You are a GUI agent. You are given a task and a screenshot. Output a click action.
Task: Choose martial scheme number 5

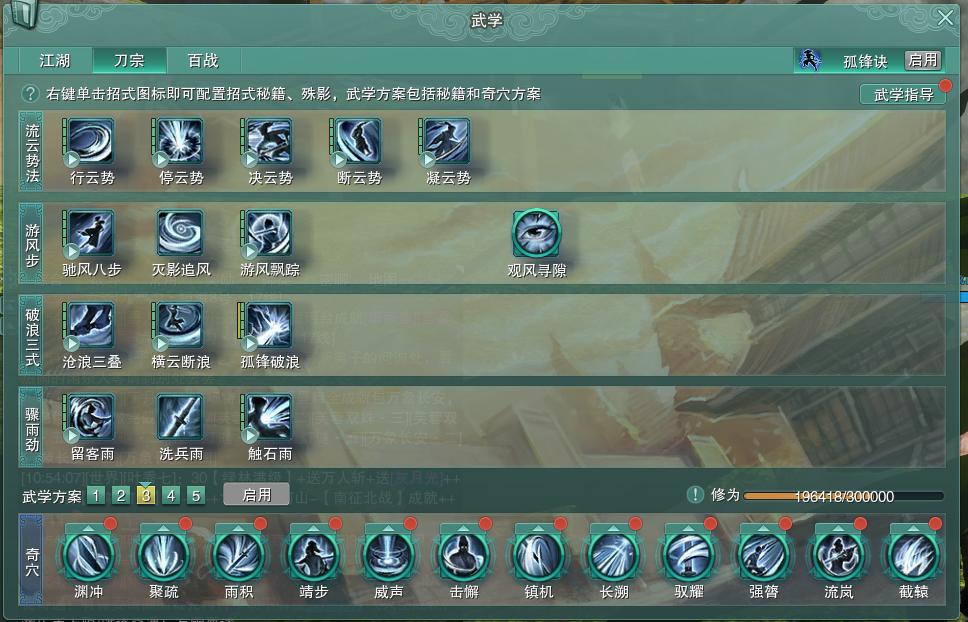196,496
